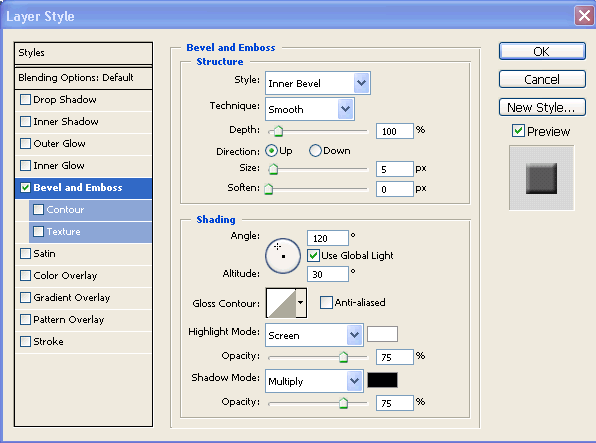Viewport: 596px width, 443px height.
Task: Click the Cancel button
Action: tap(542, 79)
